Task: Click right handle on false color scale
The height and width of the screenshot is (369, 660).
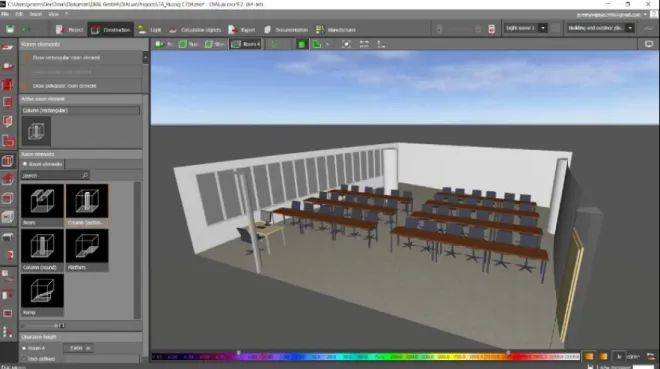Action: click(x=508, y=353)
